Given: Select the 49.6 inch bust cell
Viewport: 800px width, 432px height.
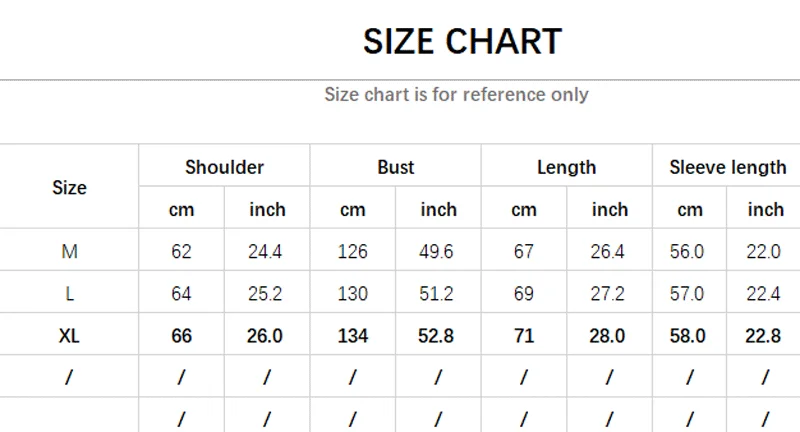Looking at the screenshot, I should (437, 252).
